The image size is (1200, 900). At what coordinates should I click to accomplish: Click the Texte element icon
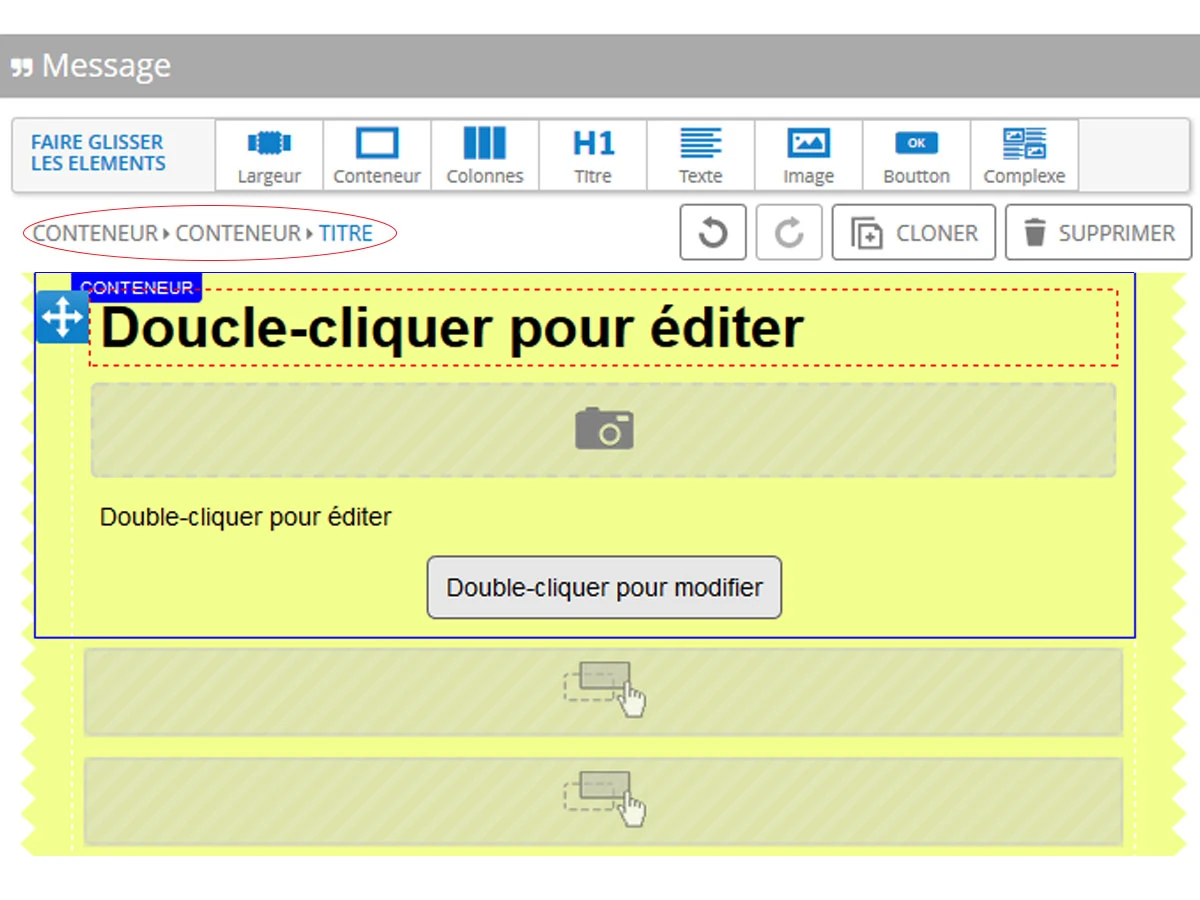coord(700,155)
